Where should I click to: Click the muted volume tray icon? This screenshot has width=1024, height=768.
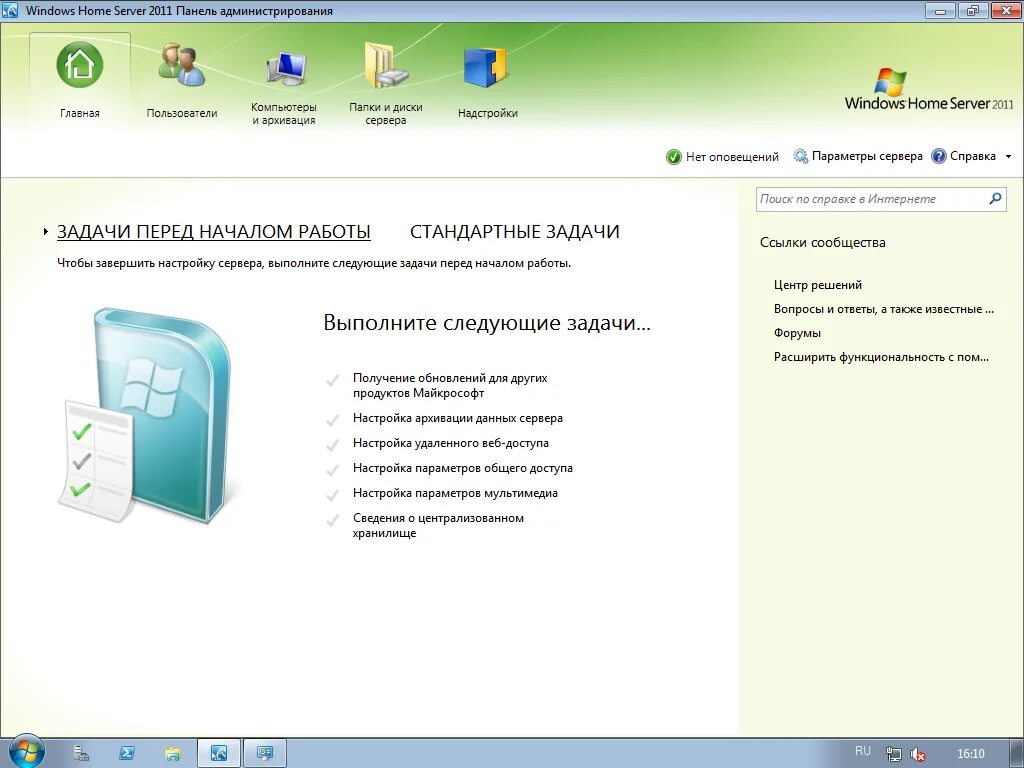918,754
